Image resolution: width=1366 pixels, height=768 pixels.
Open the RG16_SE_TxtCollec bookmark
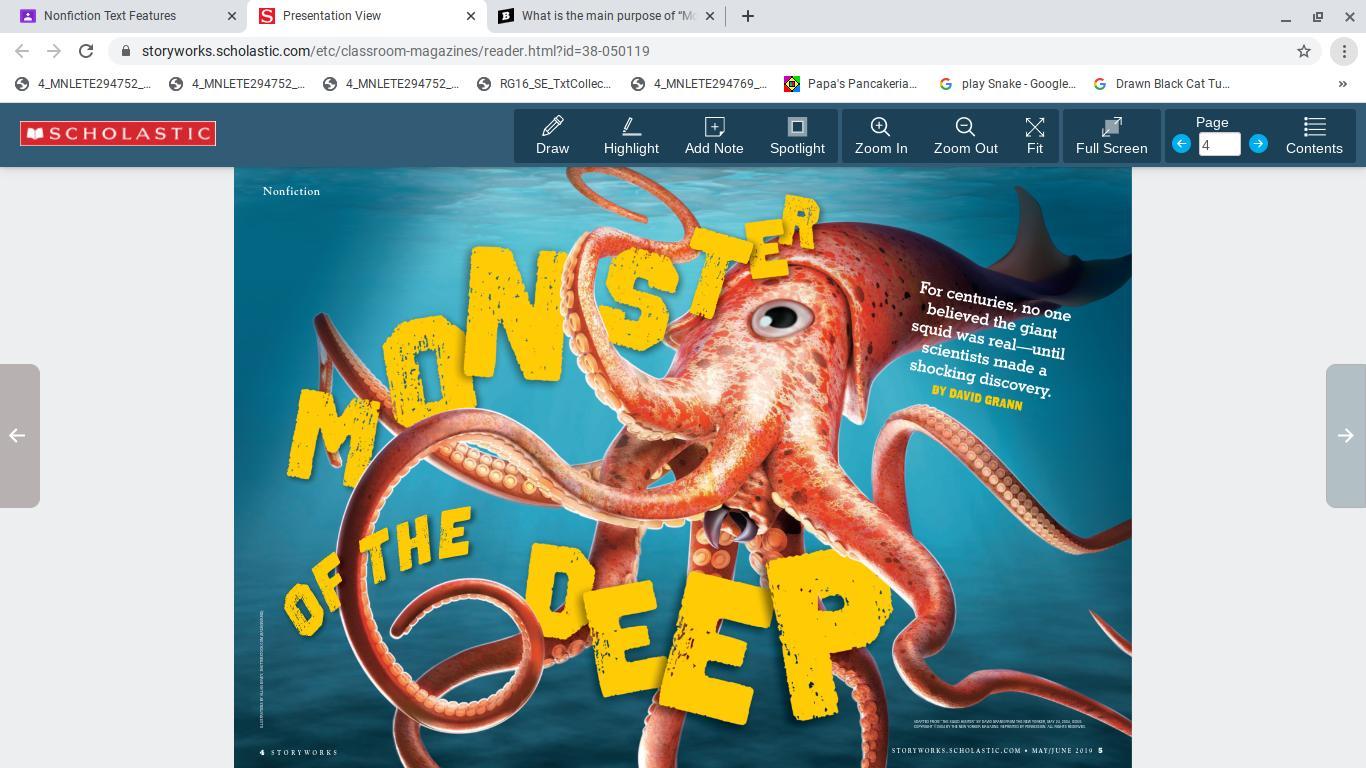545,84
